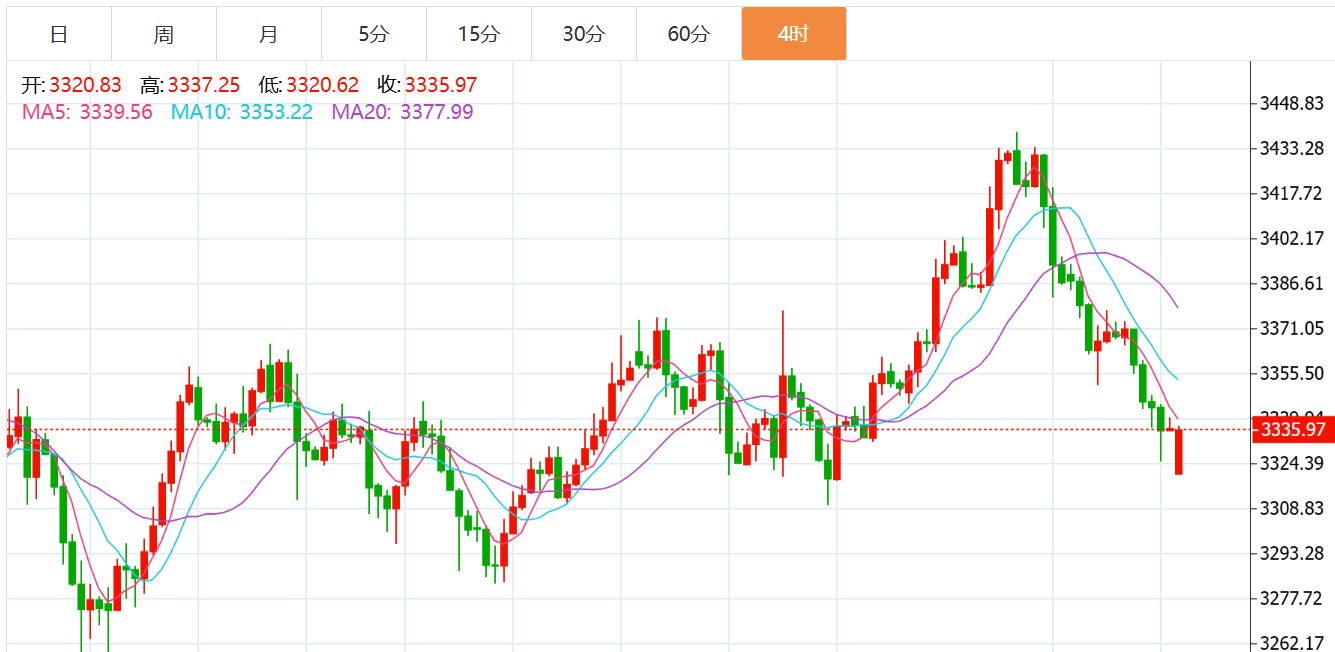
Task: Click the 3277.72 price axis label
Action: click(x=1291, y=598)
